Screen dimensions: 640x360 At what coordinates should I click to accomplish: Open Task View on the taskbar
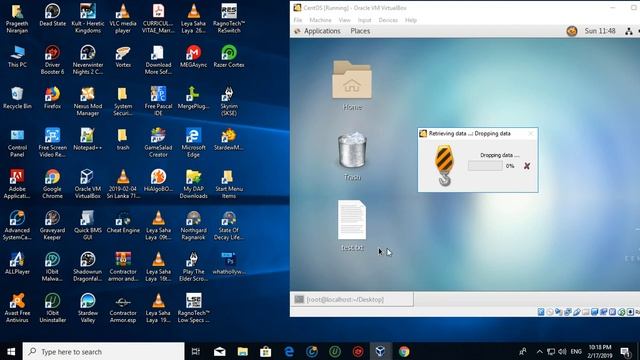196,351
